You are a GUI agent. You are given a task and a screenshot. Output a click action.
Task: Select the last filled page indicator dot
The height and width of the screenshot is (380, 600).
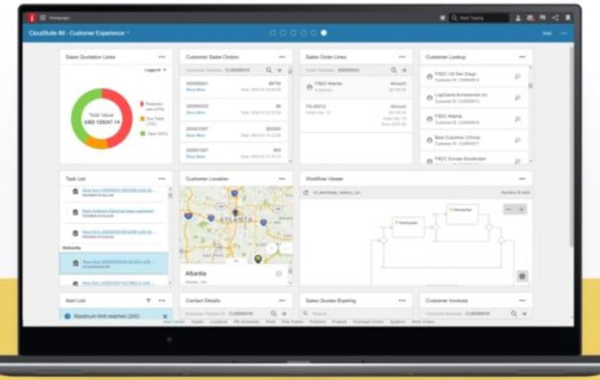point(324,33)
